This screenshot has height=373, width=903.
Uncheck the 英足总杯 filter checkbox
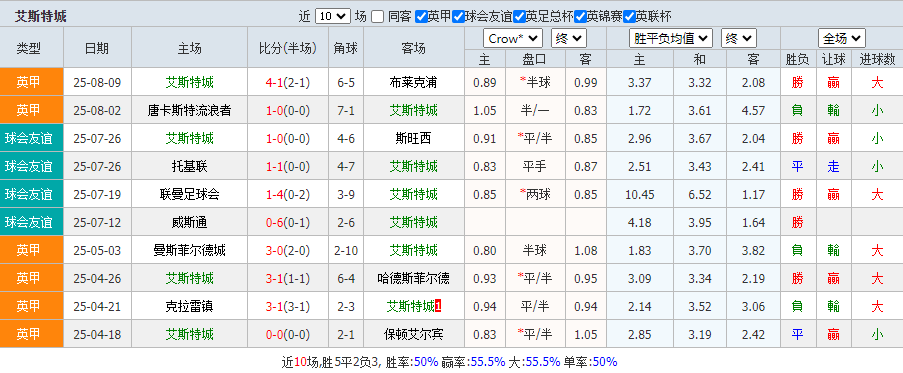click(519, 16)
